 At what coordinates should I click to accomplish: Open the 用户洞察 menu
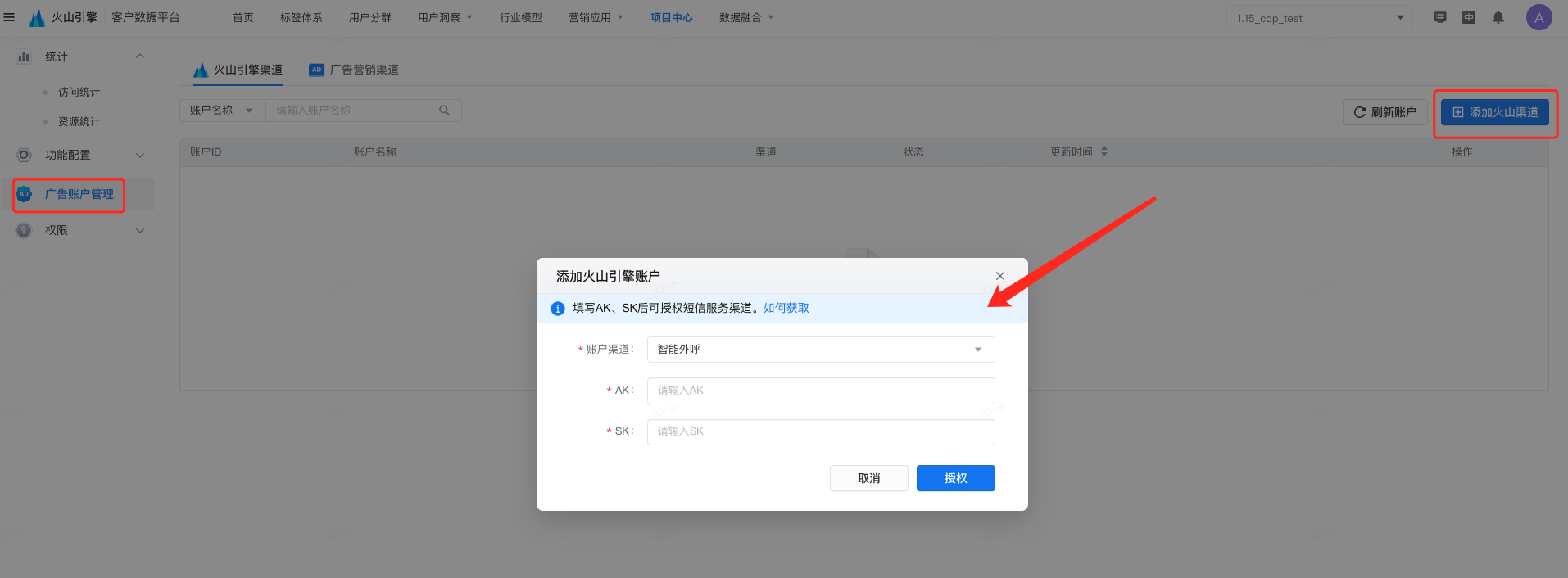coord(445,17)
